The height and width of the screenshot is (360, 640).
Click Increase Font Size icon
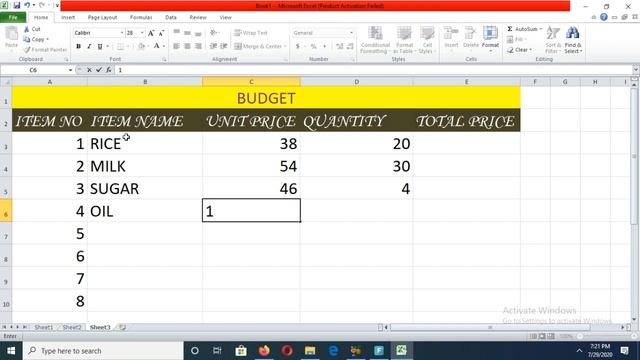click(151, 33)
